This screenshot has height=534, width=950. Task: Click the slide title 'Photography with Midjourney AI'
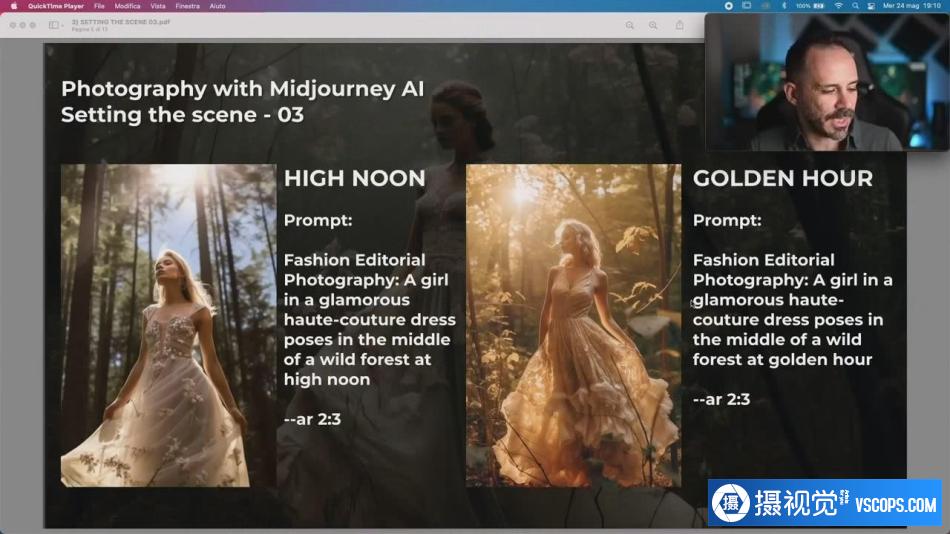pos(242,89)
